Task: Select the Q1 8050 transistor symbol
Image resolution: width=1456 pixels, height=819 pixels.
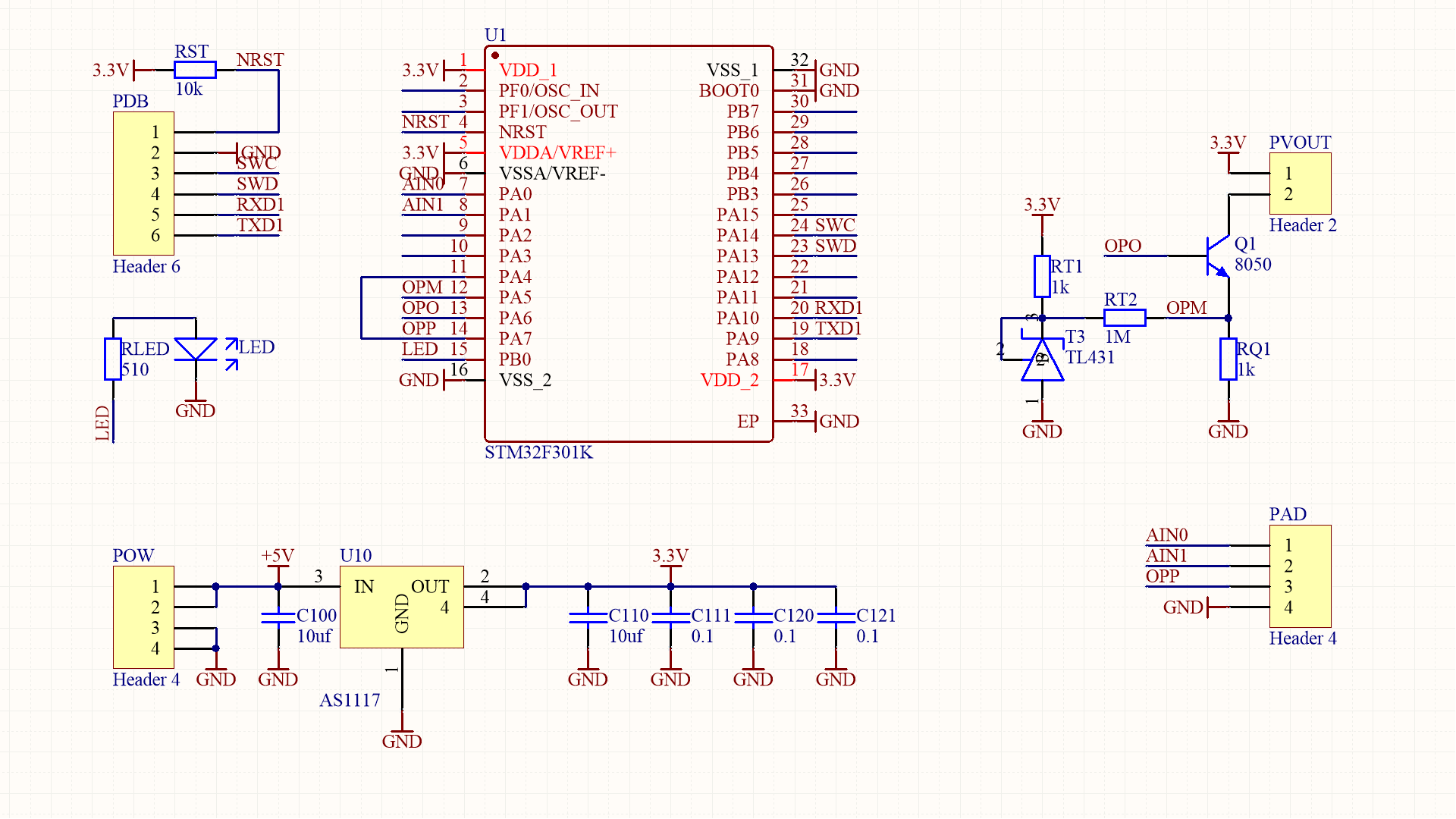Action: point(1218,256)
